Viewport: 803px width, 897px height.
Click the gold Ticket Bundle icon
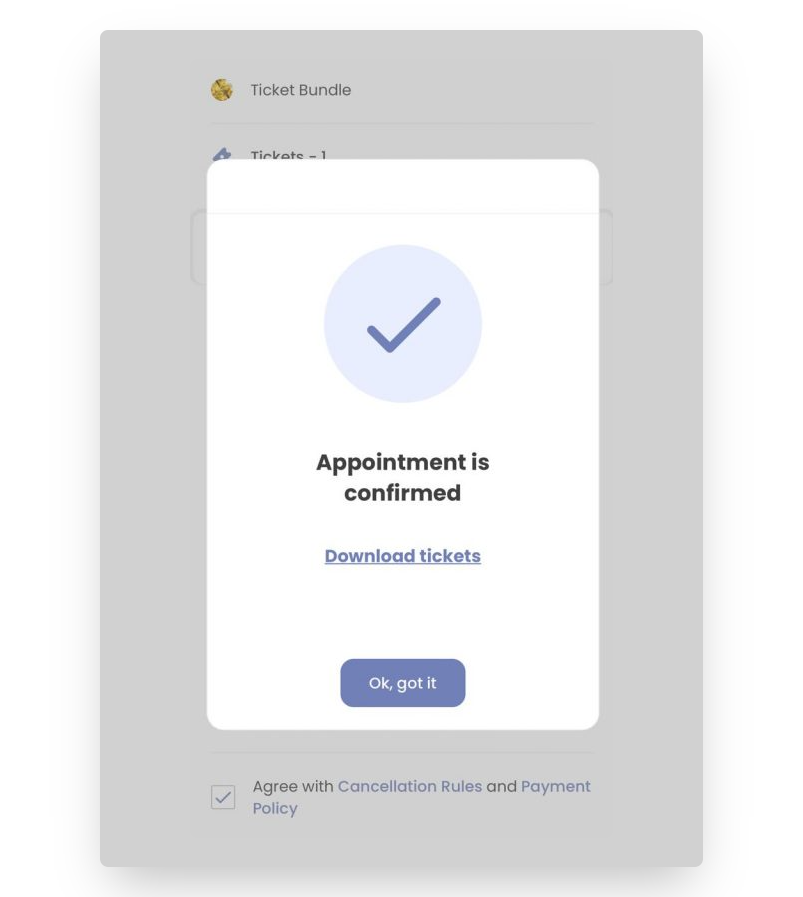222,90
